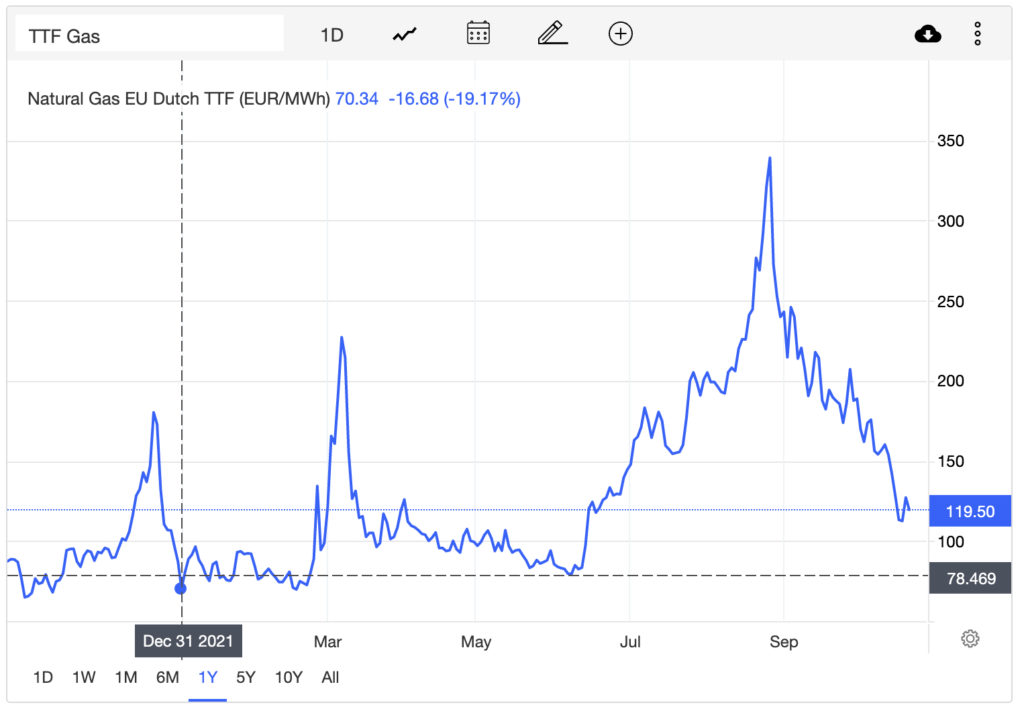
Task: Show All historical data
Action: click(330, 678)
